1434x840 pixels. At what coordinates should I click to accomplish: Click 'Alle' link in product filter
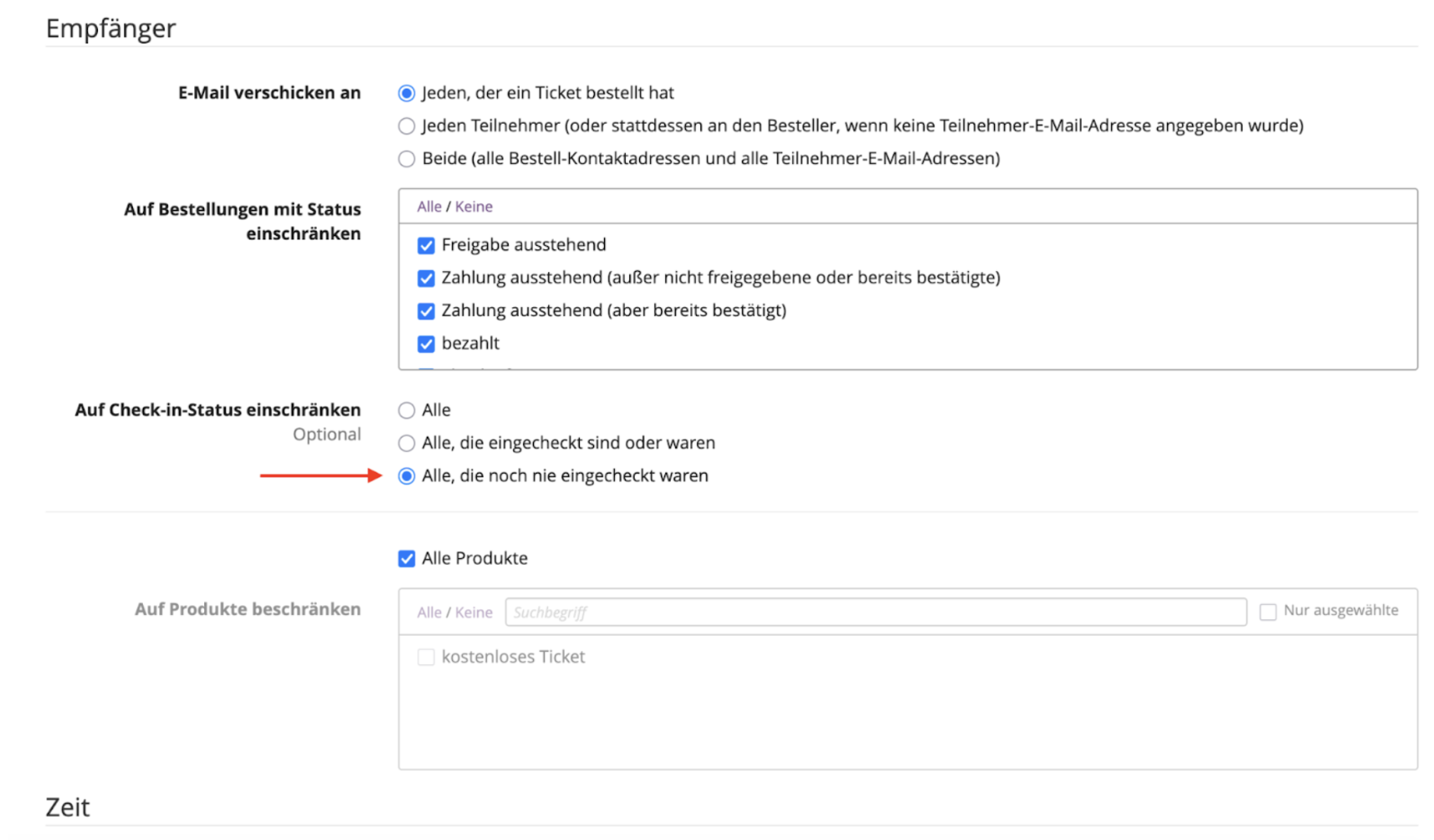pos(429,612)
